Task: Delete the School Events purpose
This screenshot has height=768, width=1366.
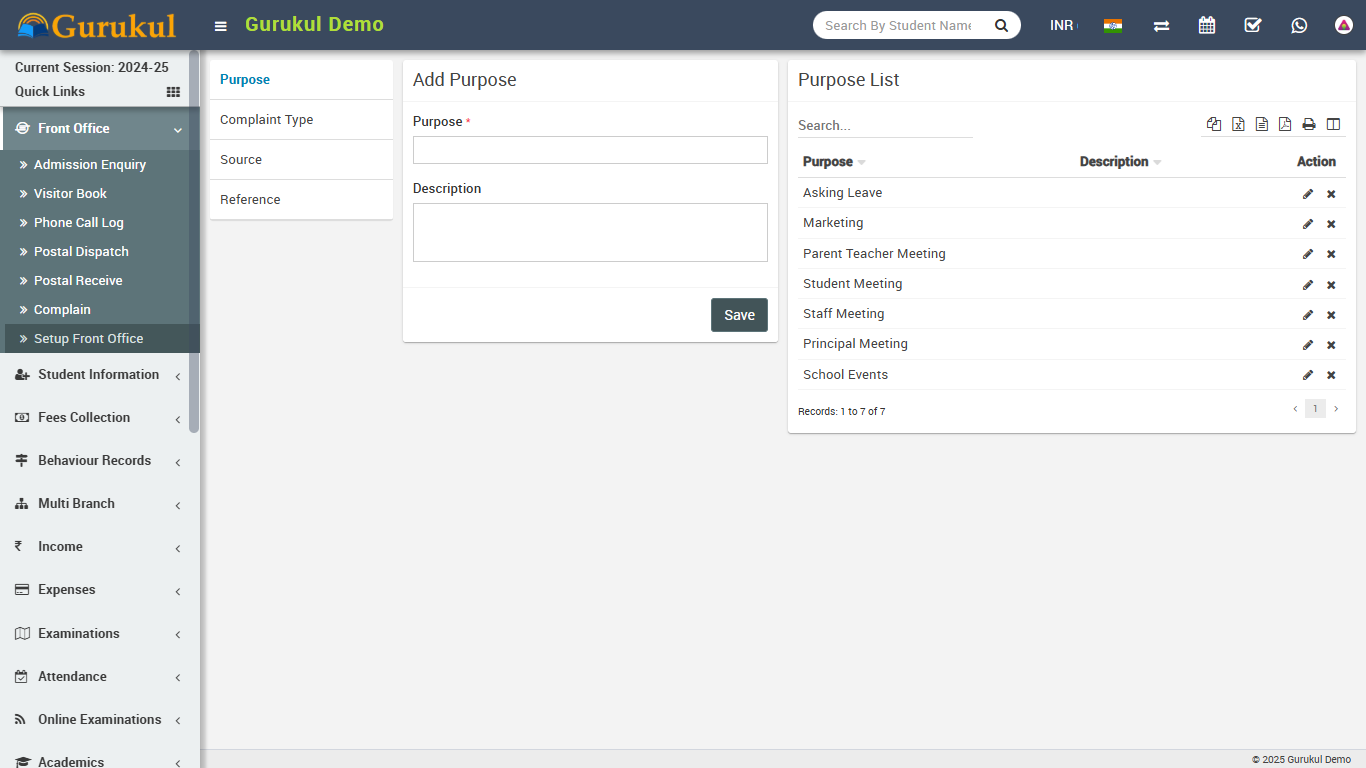Action: 1331,375
